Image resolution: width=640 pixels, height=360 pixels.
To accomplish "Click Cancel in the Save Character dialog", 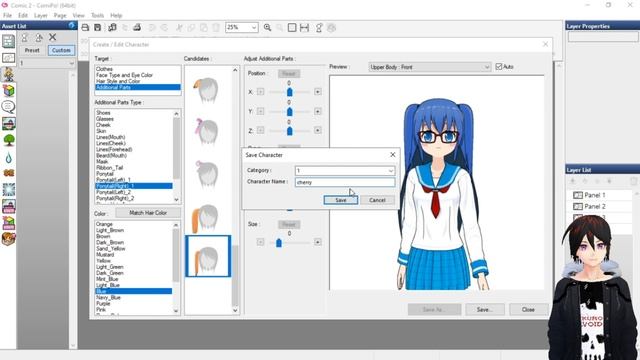I will (377, 200).
